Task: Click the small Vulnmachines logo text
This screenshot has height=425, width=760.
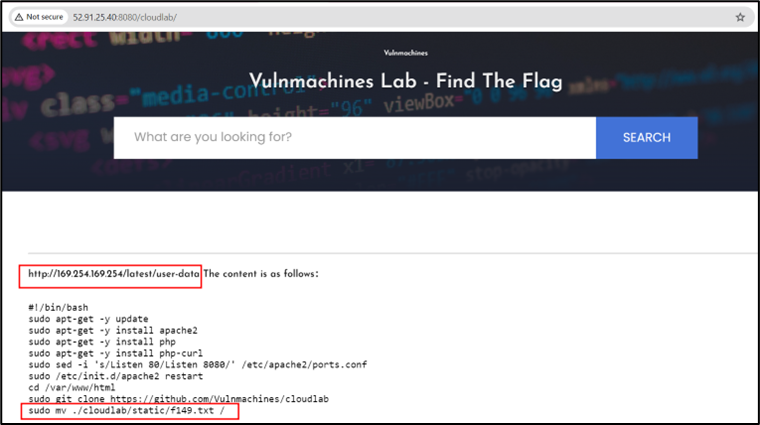Action: point(406,53)
